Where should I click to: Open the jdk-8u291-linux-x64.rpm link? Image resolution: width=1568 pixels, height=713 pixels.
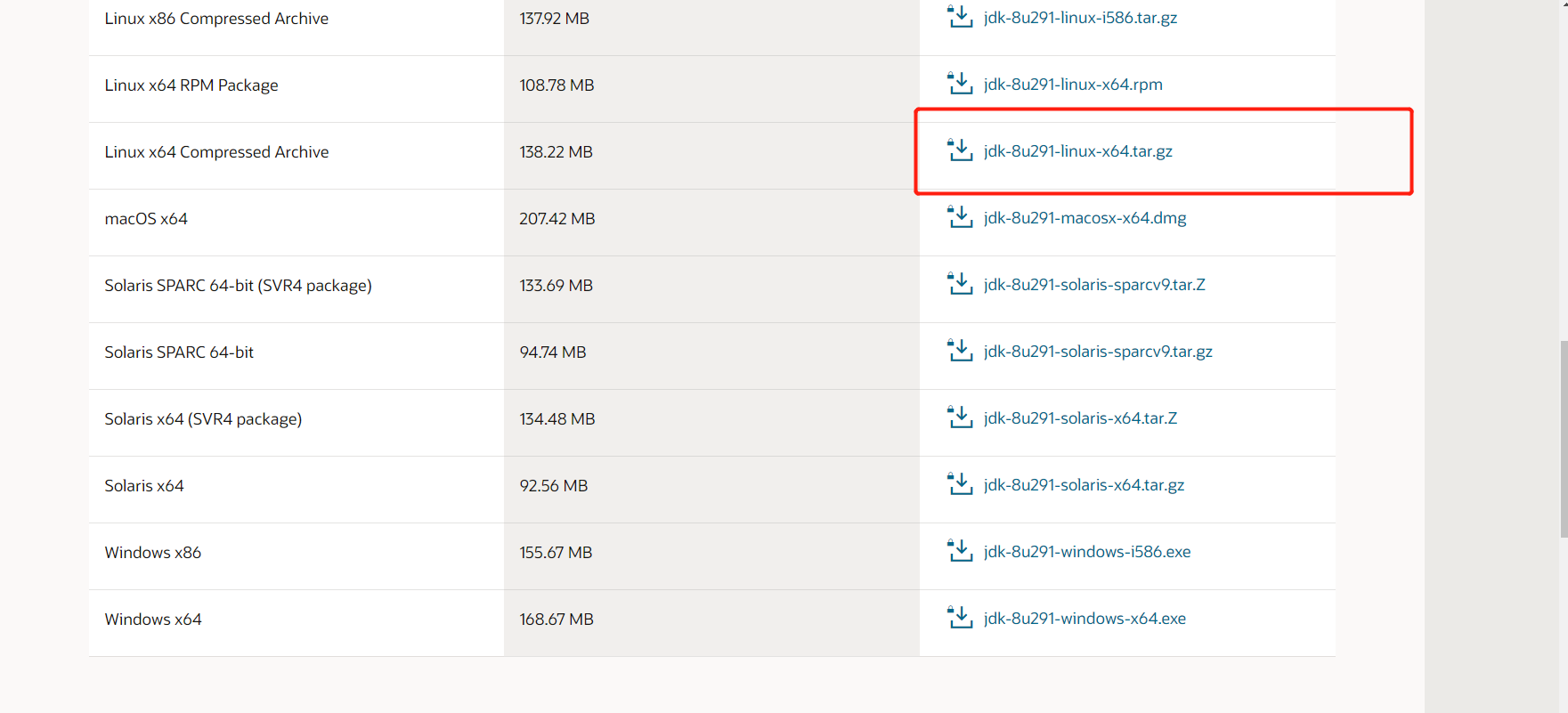[x=1073, y=85]
